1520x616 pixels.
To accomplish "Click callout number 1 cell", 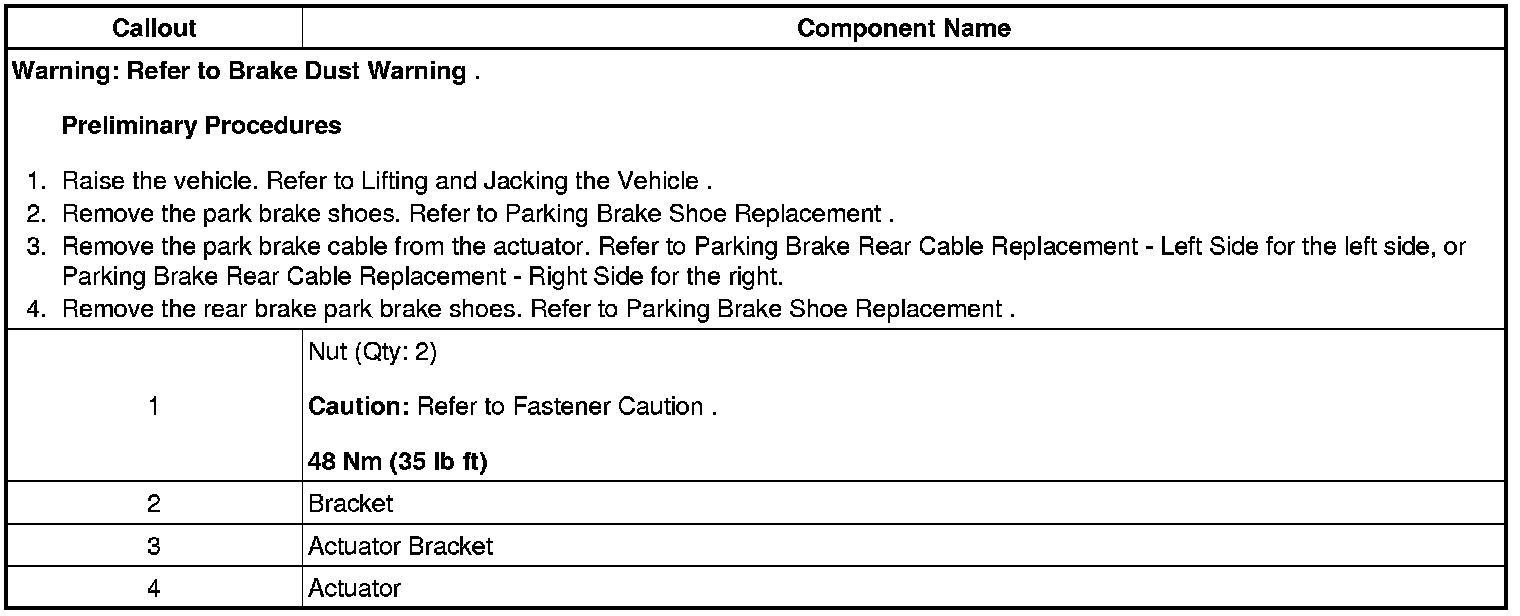I will pyautogui.click(x=153, y=407).
